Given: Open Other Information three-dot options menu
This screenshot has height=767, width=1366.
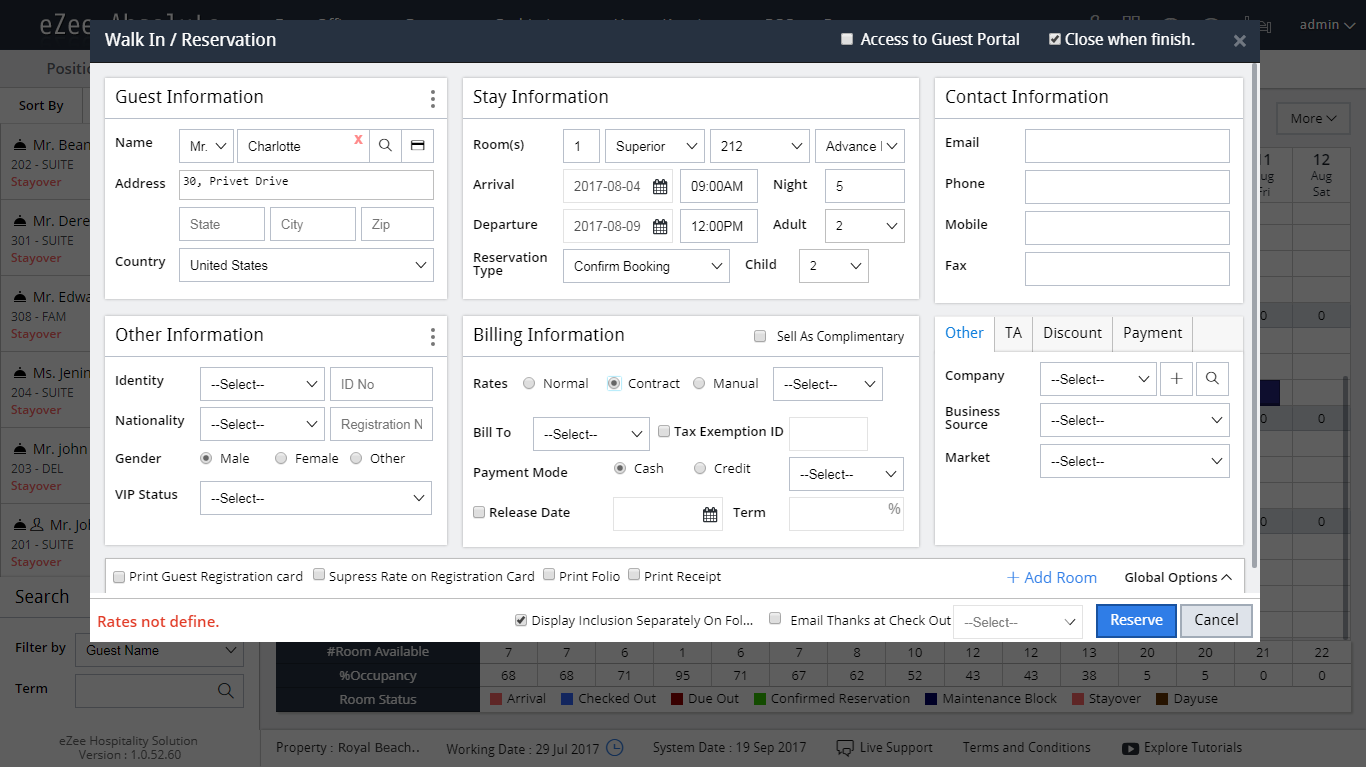Looking at the screenshot, I should [432, 337].
